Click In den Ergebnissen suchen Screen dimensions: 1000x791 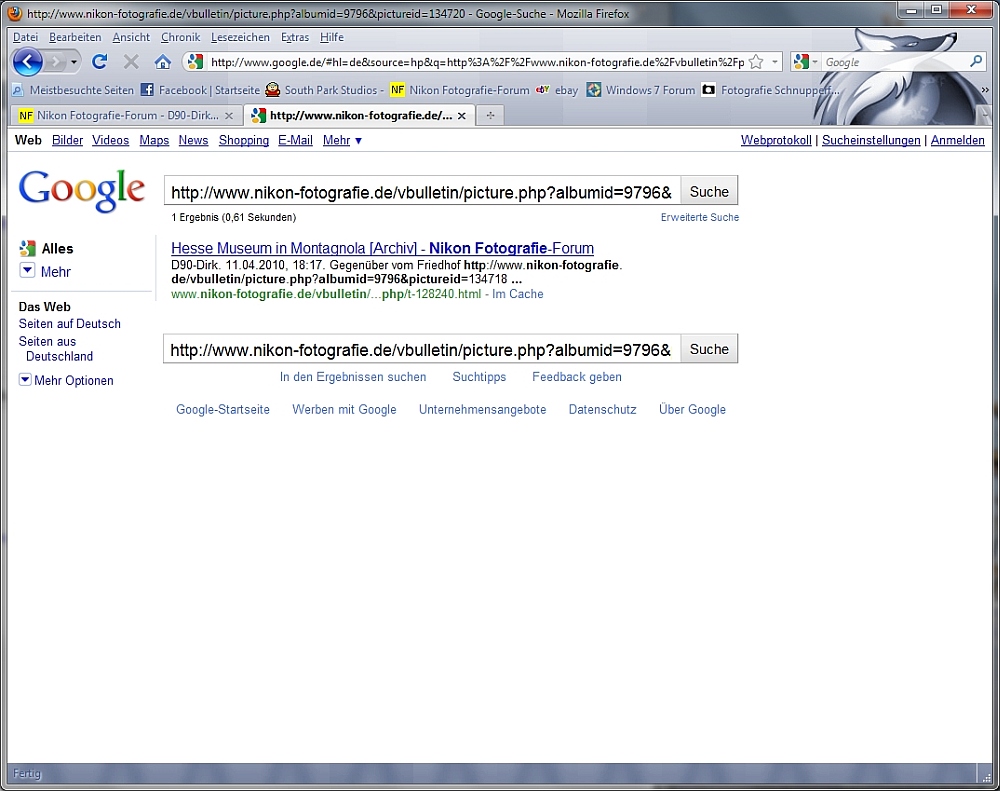(x=353, y=377)
